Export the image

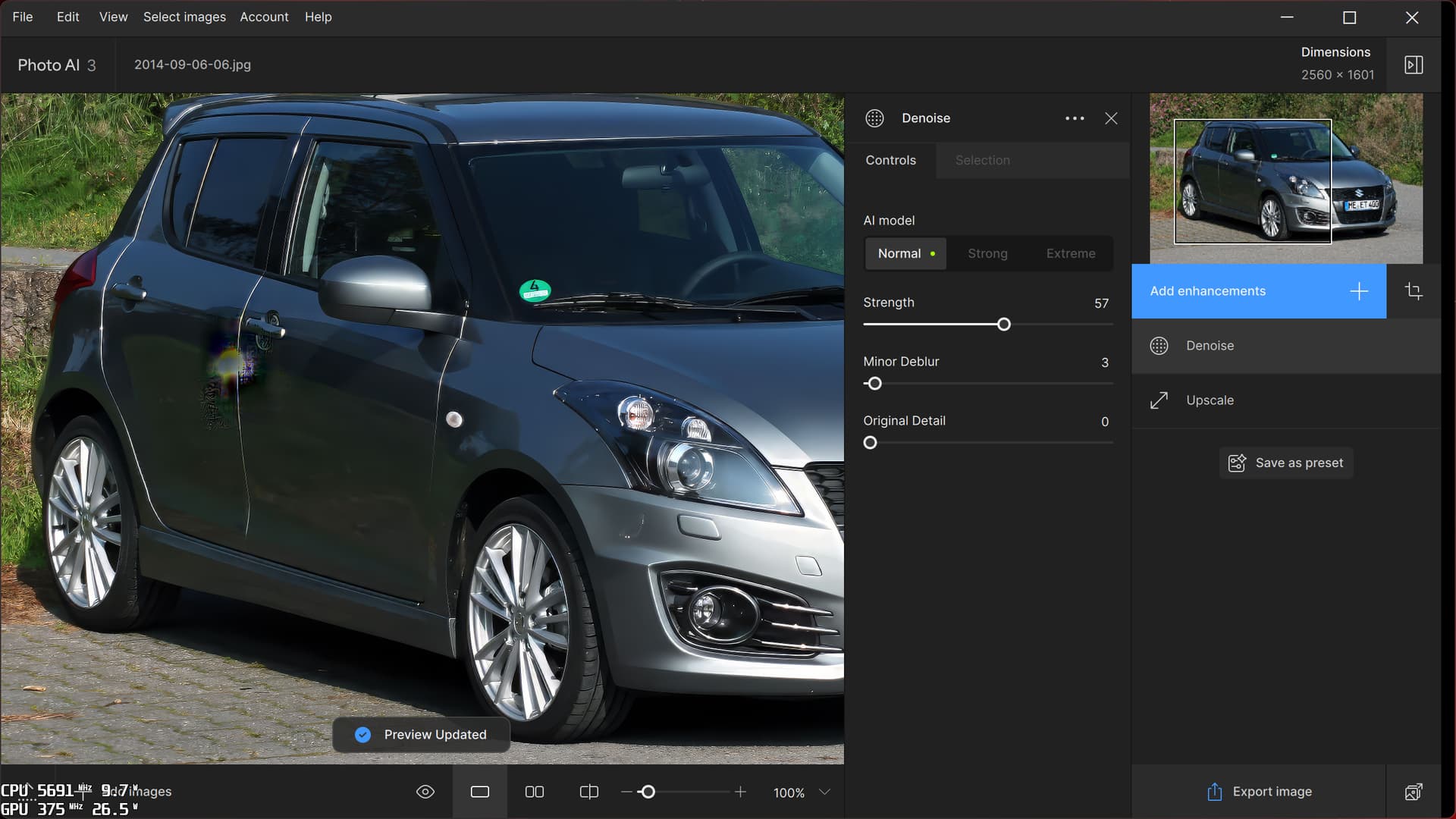[x=1259, y=791]
